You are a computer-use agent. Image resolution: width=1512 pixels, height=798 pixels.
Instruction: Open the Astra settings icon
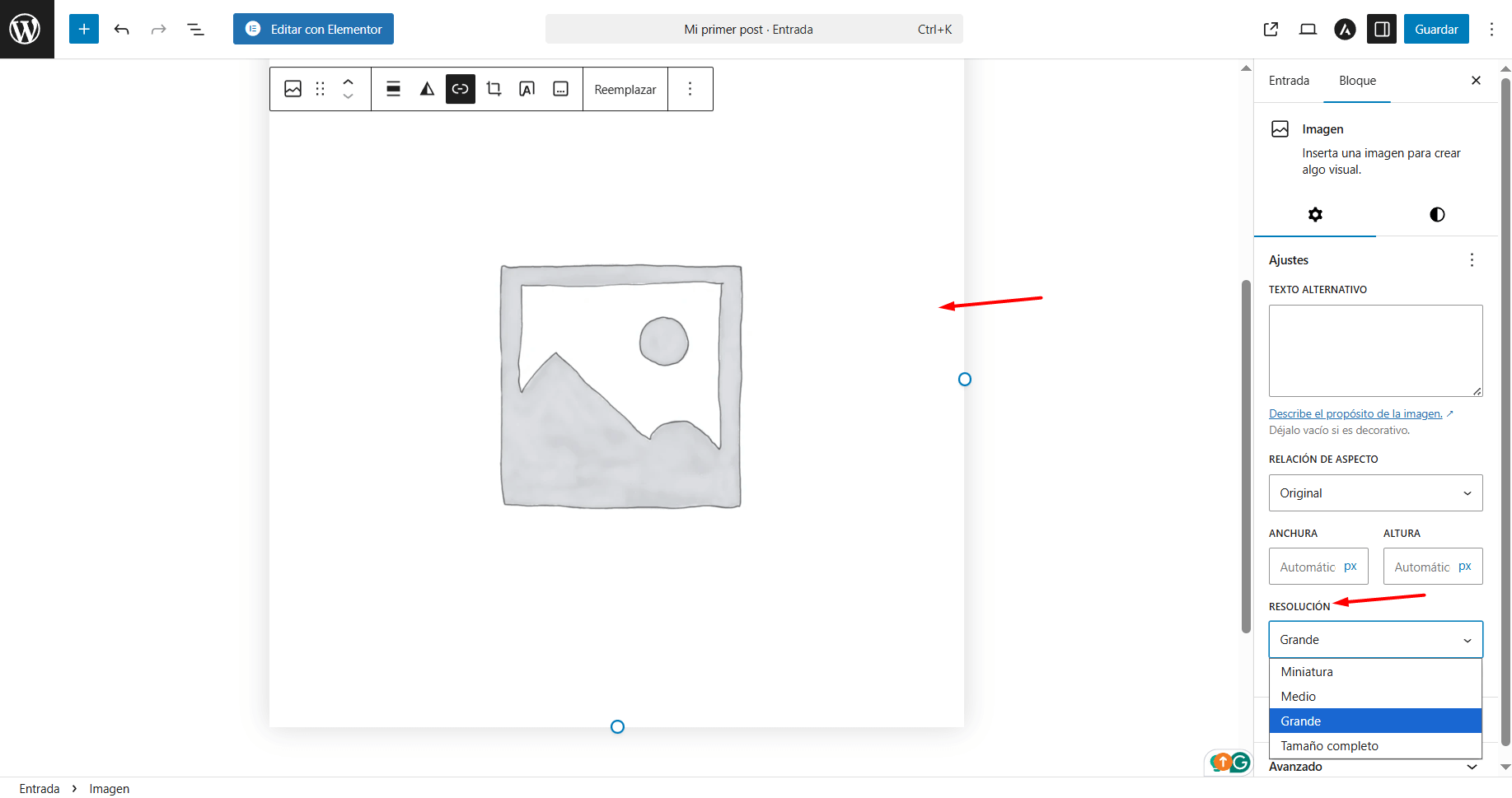coord(1345,30)
